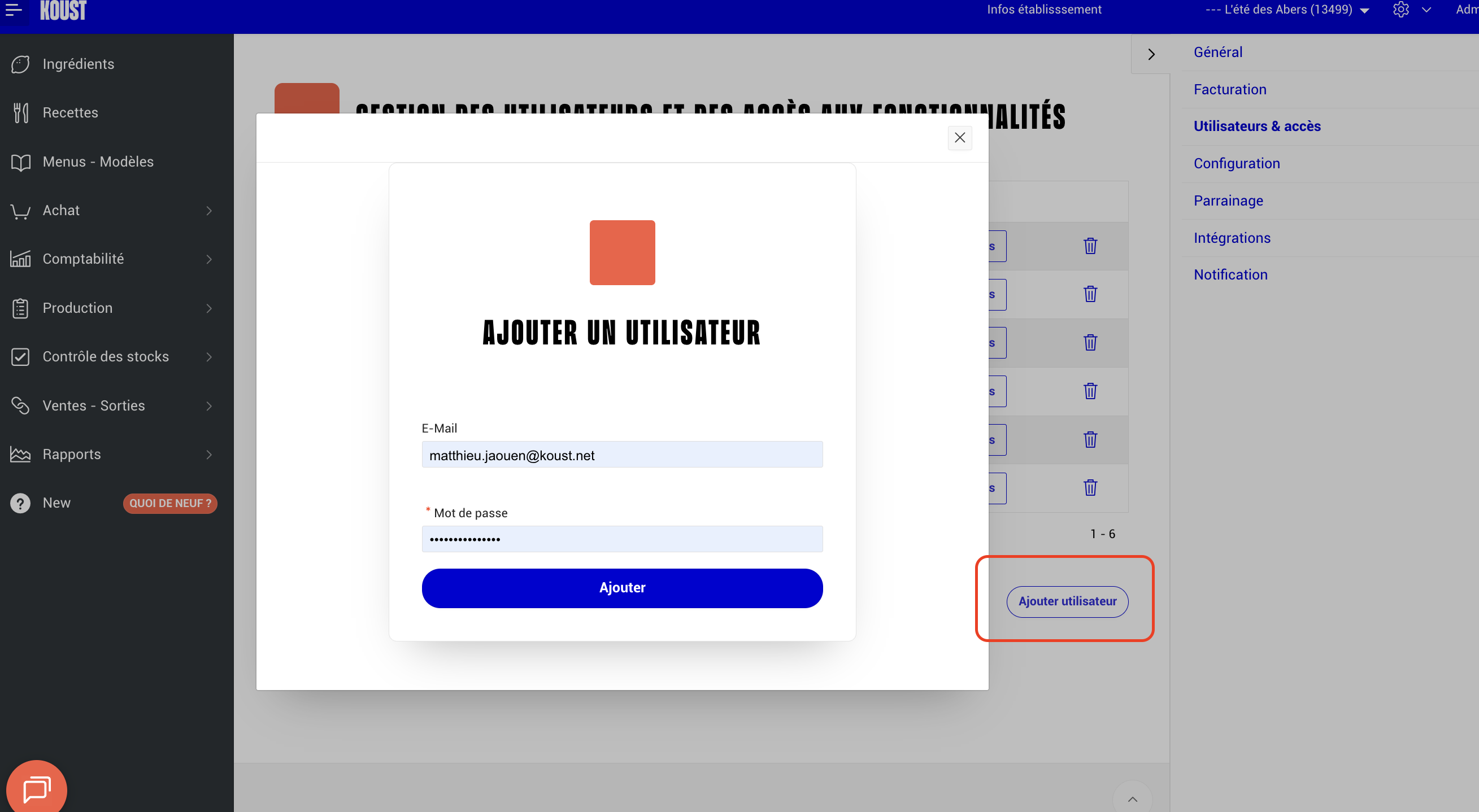Click the Ingrédients sidebar icon
The width and height of the screenshot is (1479, 812).
coord(21,64)
